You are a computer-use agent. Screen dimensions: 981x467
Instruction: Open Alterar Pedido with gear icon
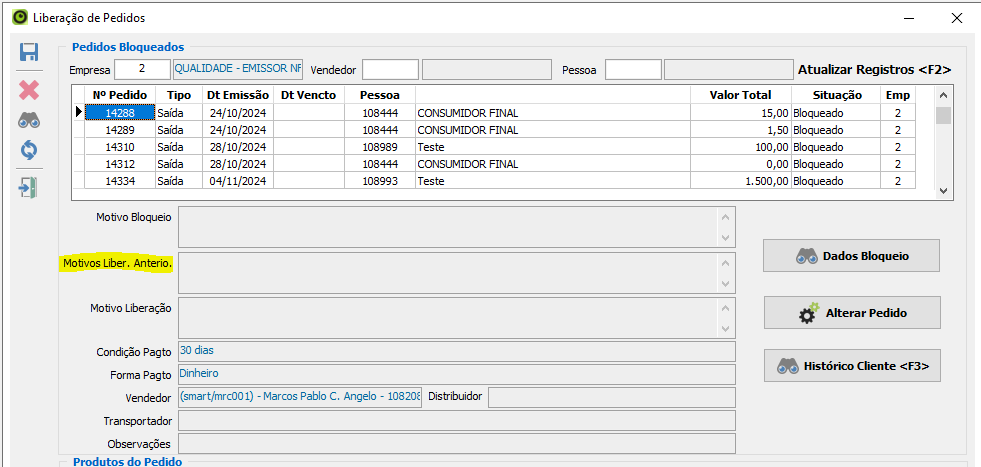pyautogui.click(x=851, y=313)
